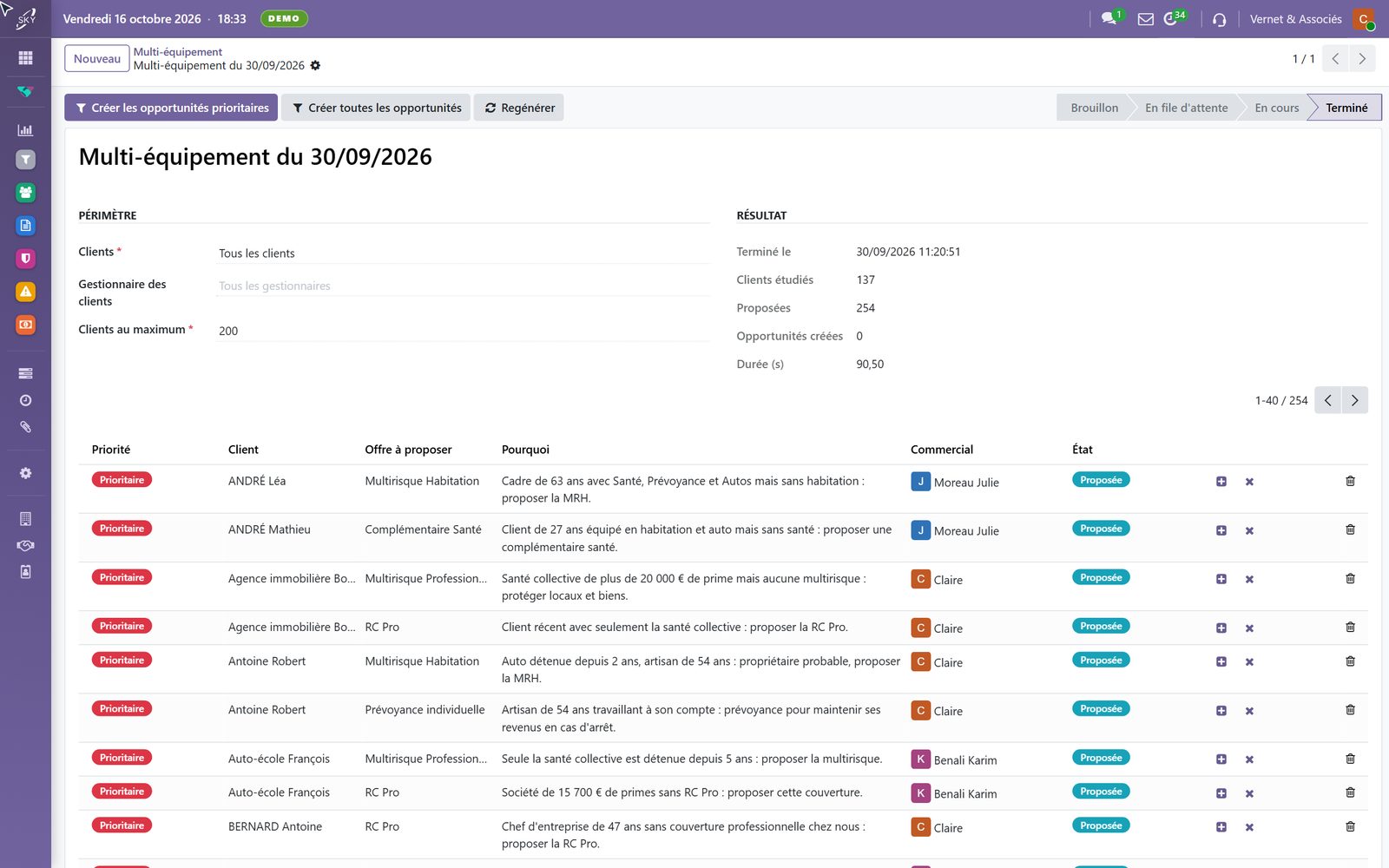Select the Terminé stage
Screen dimensions: 1389x868
pos(1346,108)
